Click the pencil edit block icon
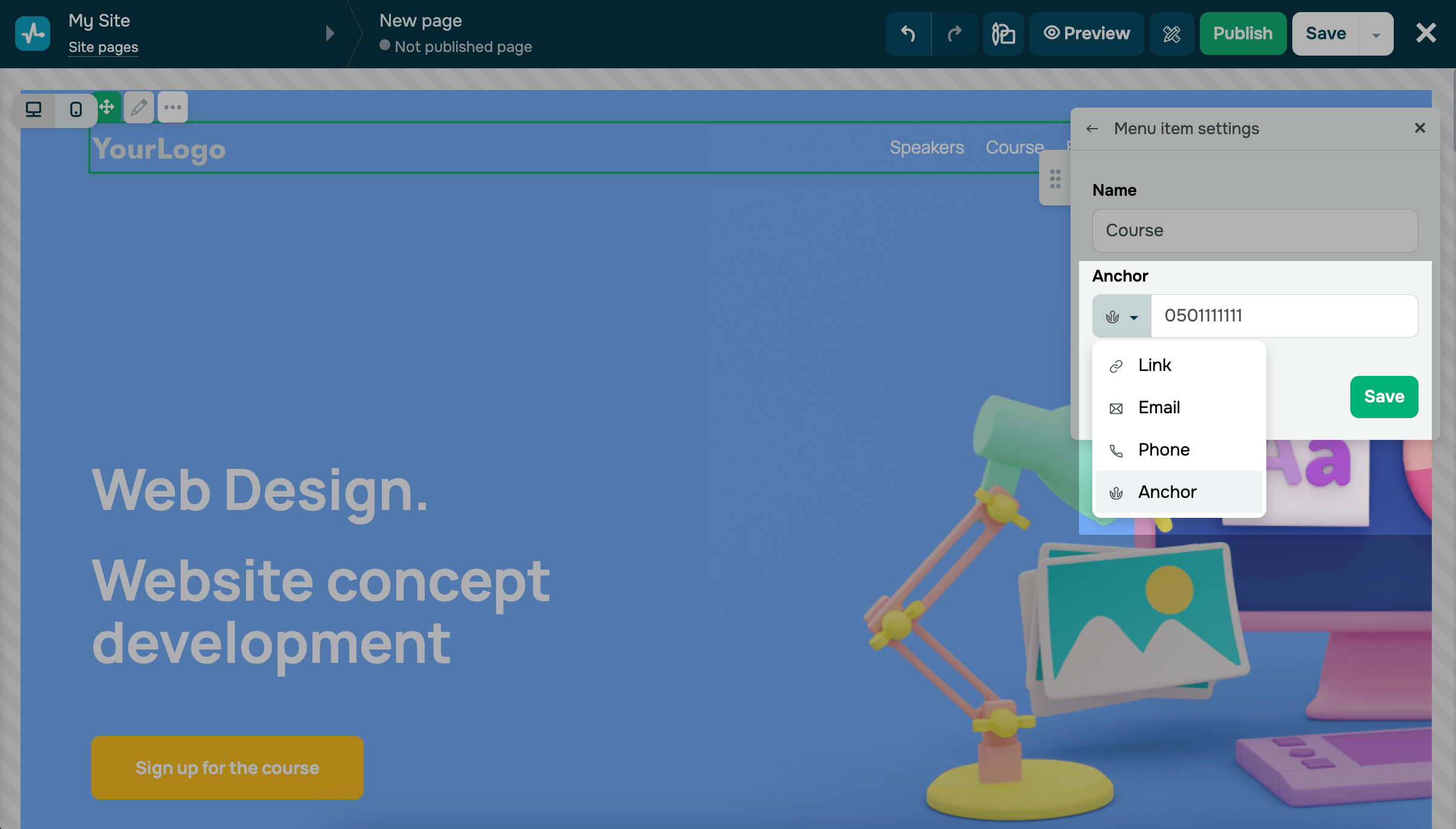This screenshot has width=1456, height=829. pyautogui.click(x=139, y=108)
